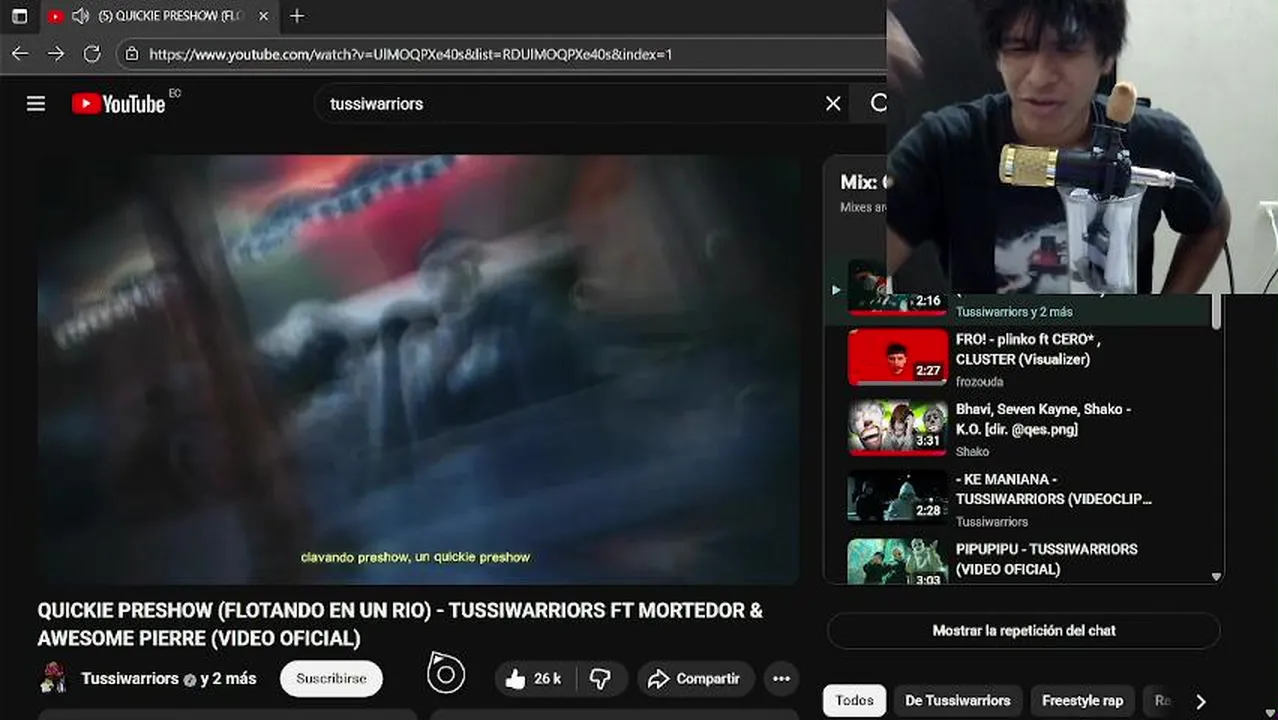Image resolution: width=1278 pixels, height=720 pixels.
Task: Open PIPUPIPU - TUSSIWARRIORS title
Action: tap(1046, 559)
